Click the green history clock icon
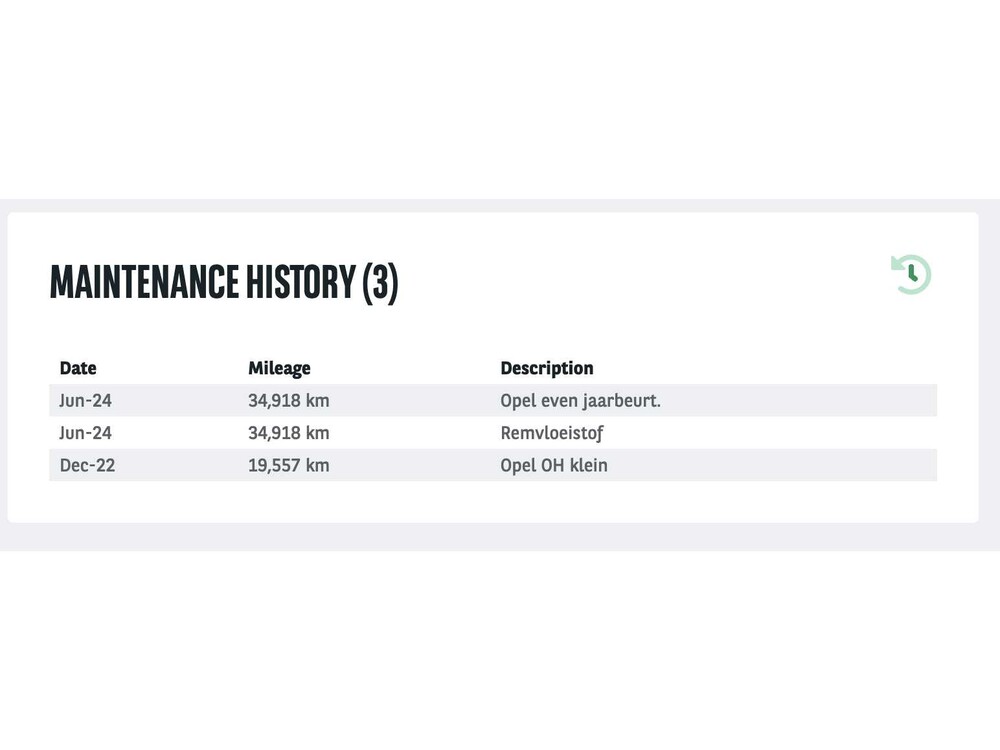 911,274
